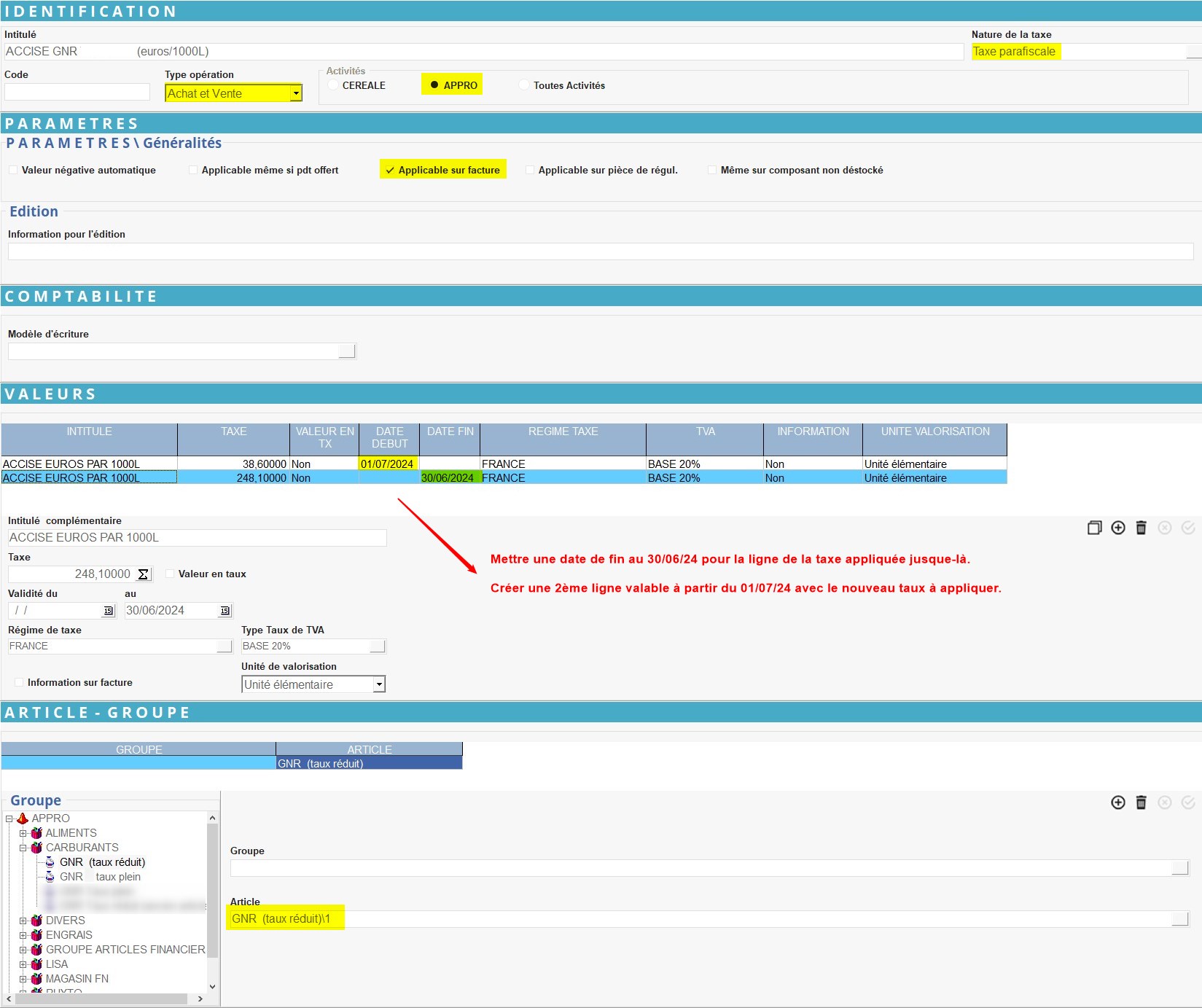Open the 'Unité de valorisation' dropdown
Image resolution: width=1202 pixels, height=1008 pixels.
pos(379,684)
